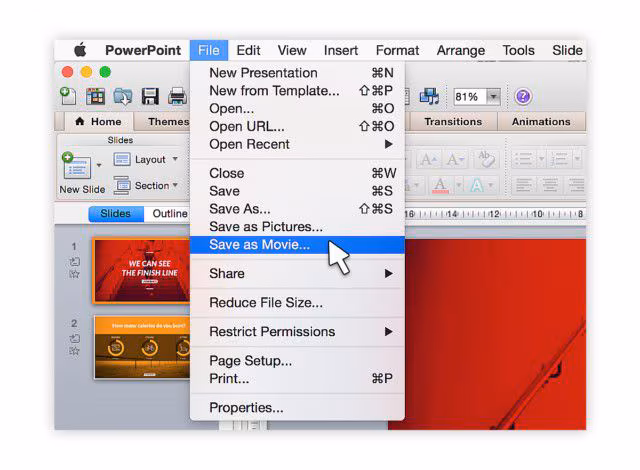Open new from template toolbar icon
This screenshot has height=470, width=640.
[x=96, y=97]
